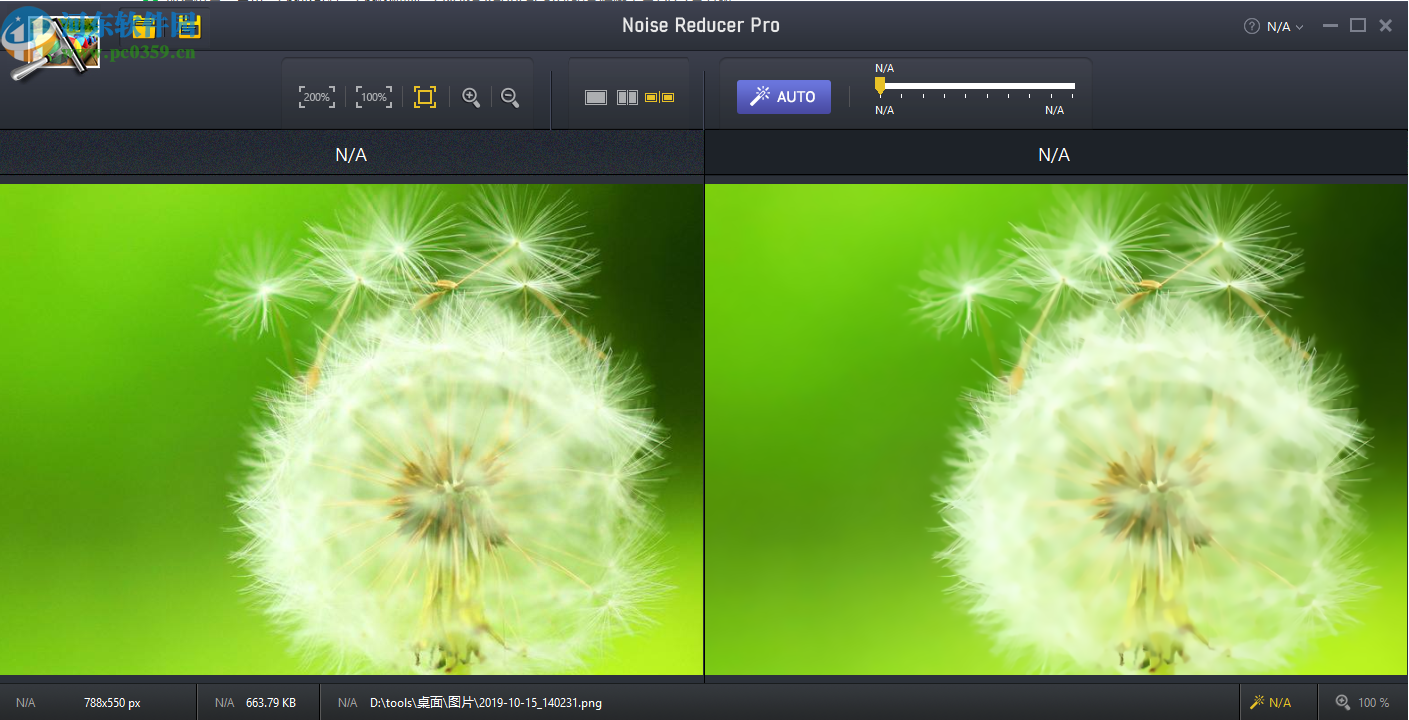Open the yellow folder icon
Screen dimensions: 1409x720
[145, 26]
